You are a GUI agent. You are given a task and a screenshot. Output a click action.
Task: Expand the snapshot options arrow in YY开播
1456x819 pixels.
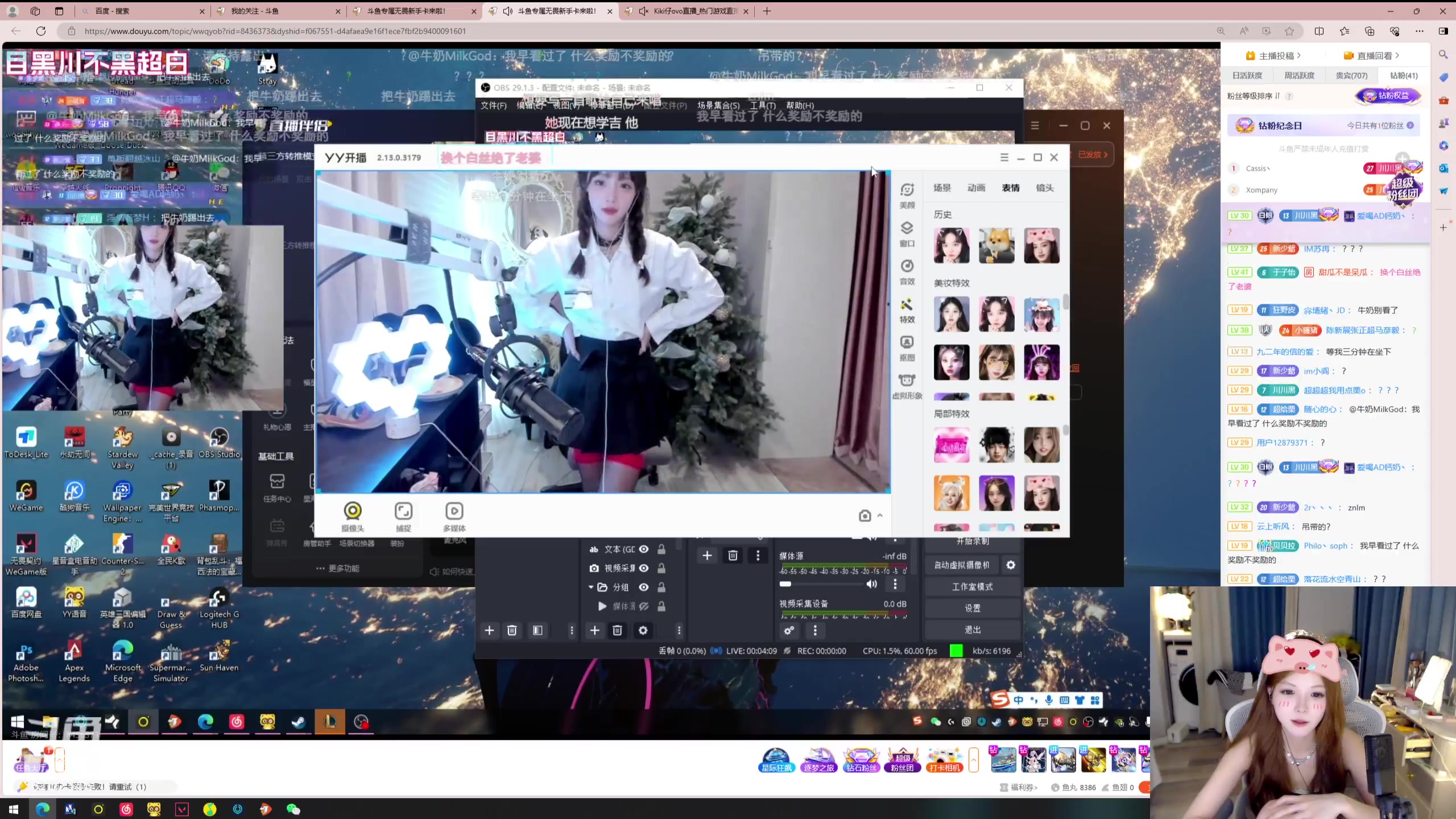(880, 515)
